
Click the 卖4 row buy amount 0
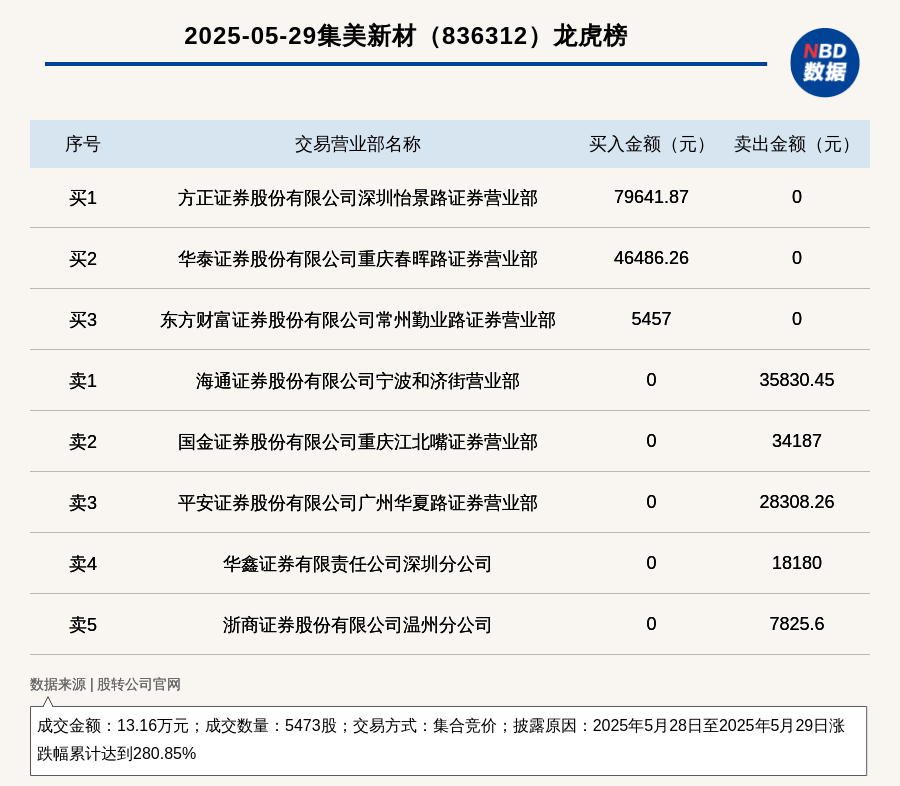pos(651,563)
